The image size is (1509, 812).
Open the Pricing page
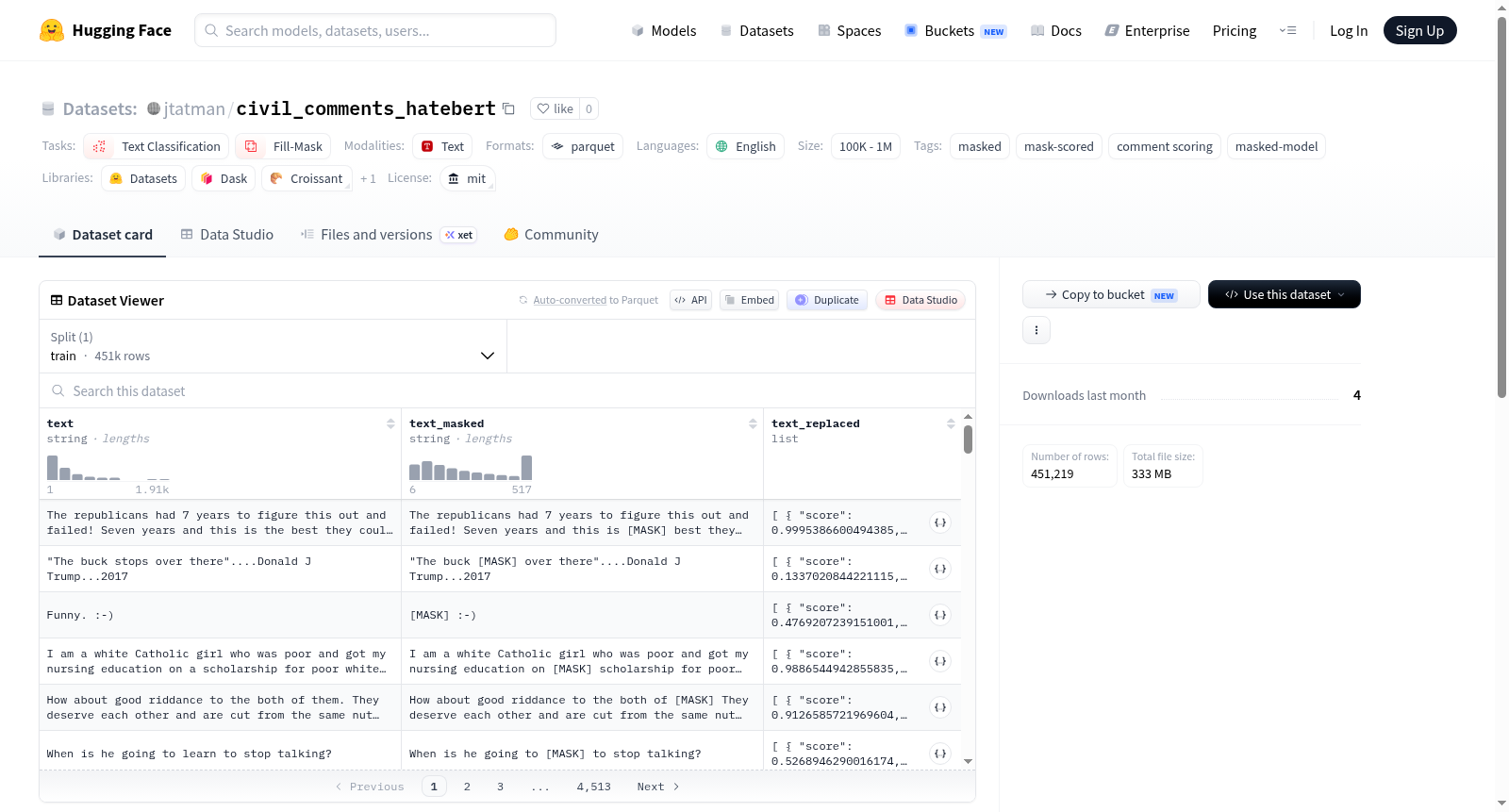[x=1235, y=30]
